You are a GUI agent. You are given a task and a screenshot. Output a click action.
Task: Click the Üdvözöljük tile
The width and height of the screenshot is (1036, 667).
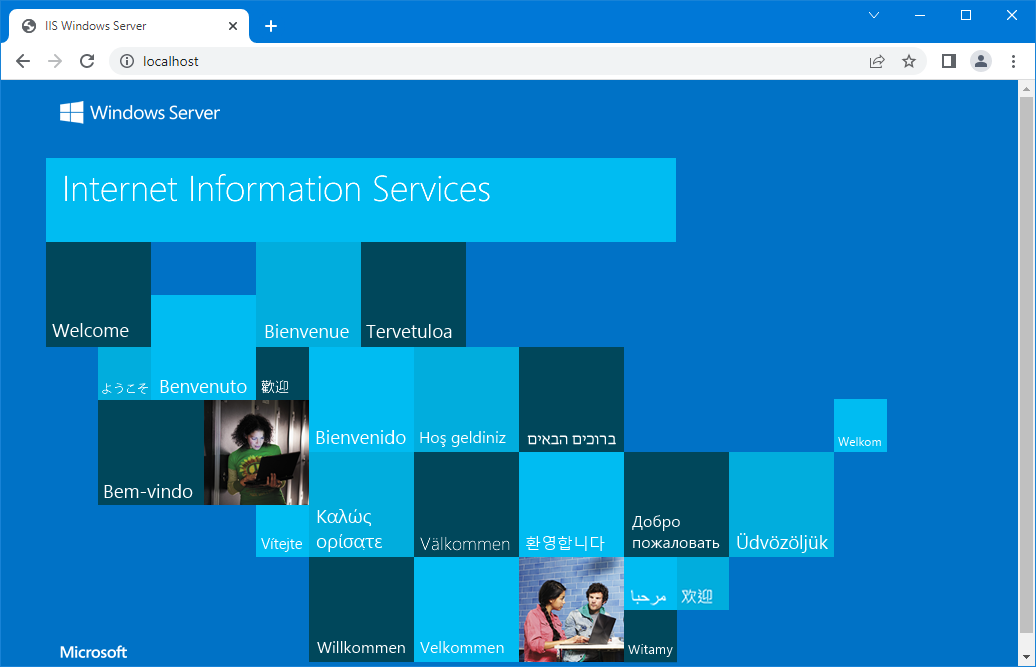[x=782, y=505]
